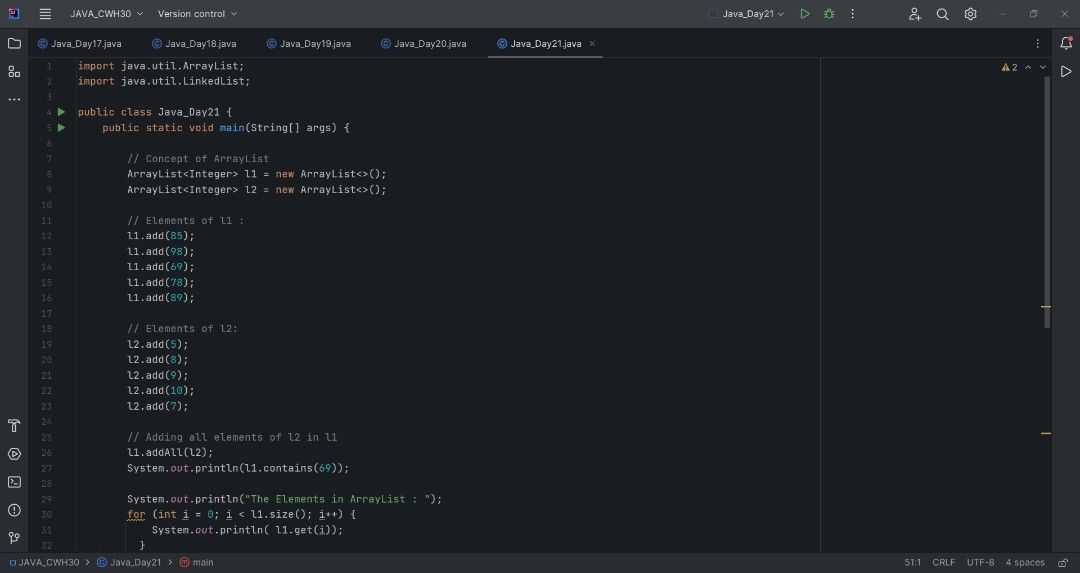The height and width of the screenshot is (573, 1080).
Task: Open CRLF line separator selector
Action: (944, 563)
